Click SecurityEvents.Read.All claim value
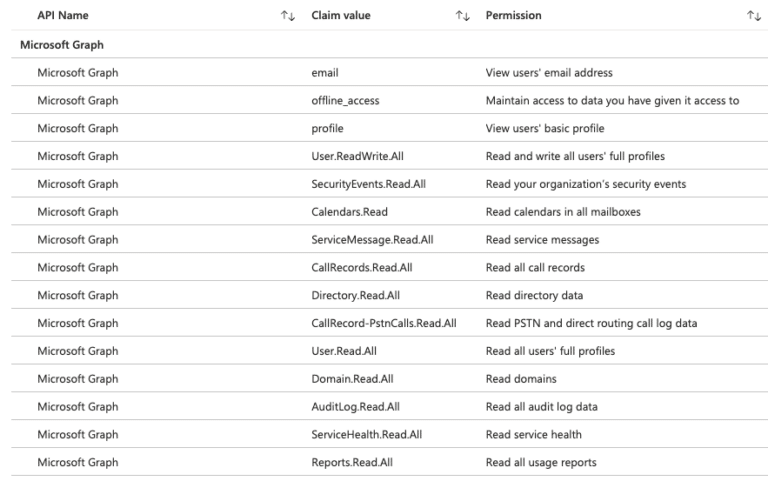The height and width of the screenshot is (481, 768). 365,184
